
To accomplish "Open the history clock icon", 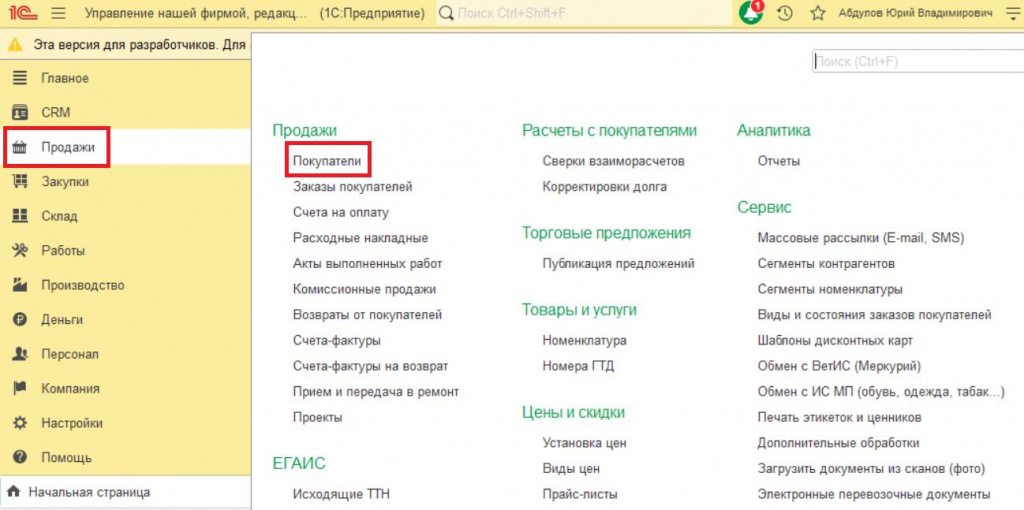I will click(786, 13).
